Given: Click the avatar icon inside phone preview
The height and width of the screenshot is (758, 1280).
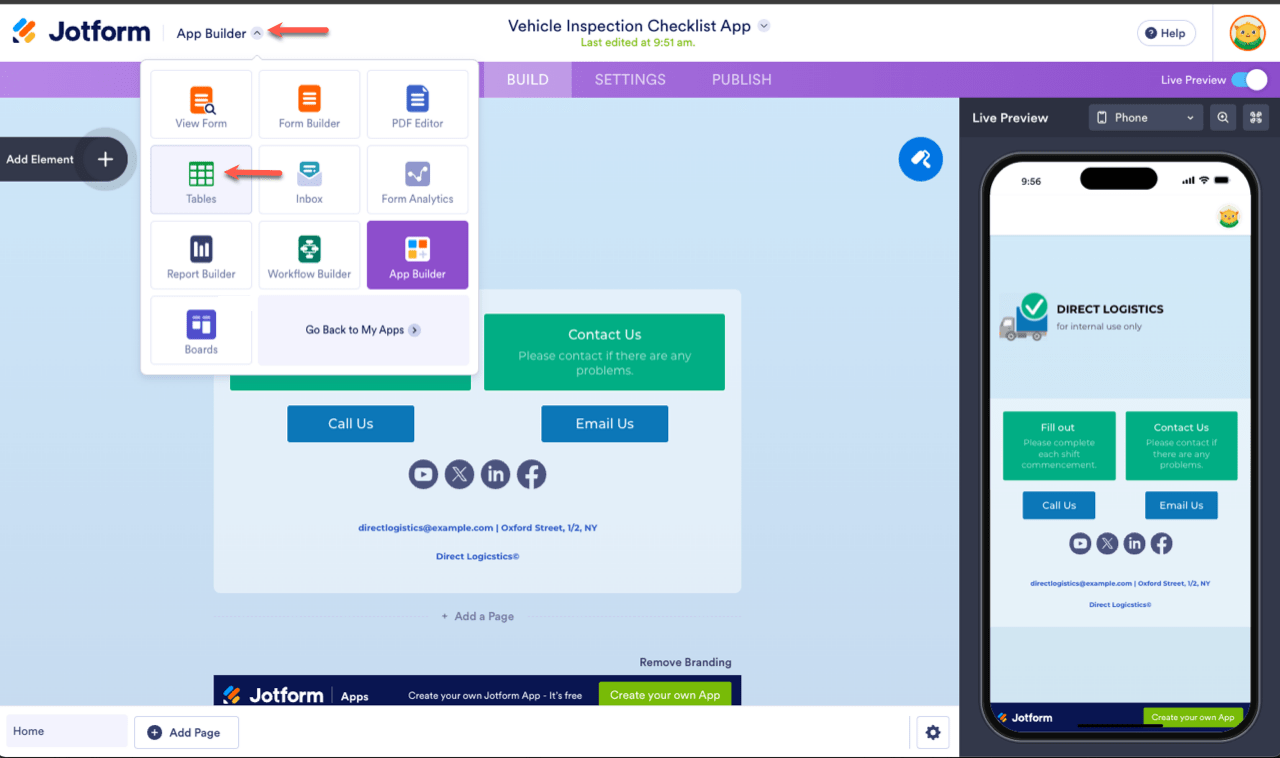Looking at the screenshot, I should point(1229,217).
